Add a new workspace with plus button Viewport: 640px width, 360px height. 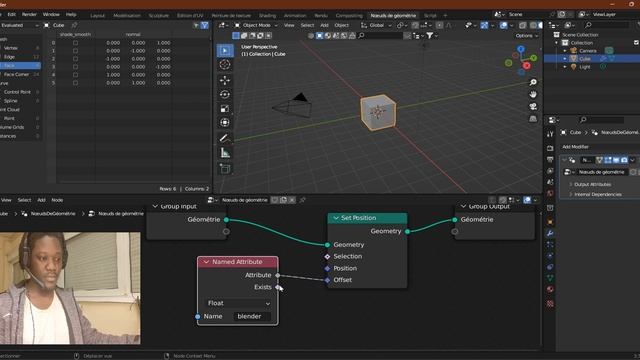click(x=445, y=16)
